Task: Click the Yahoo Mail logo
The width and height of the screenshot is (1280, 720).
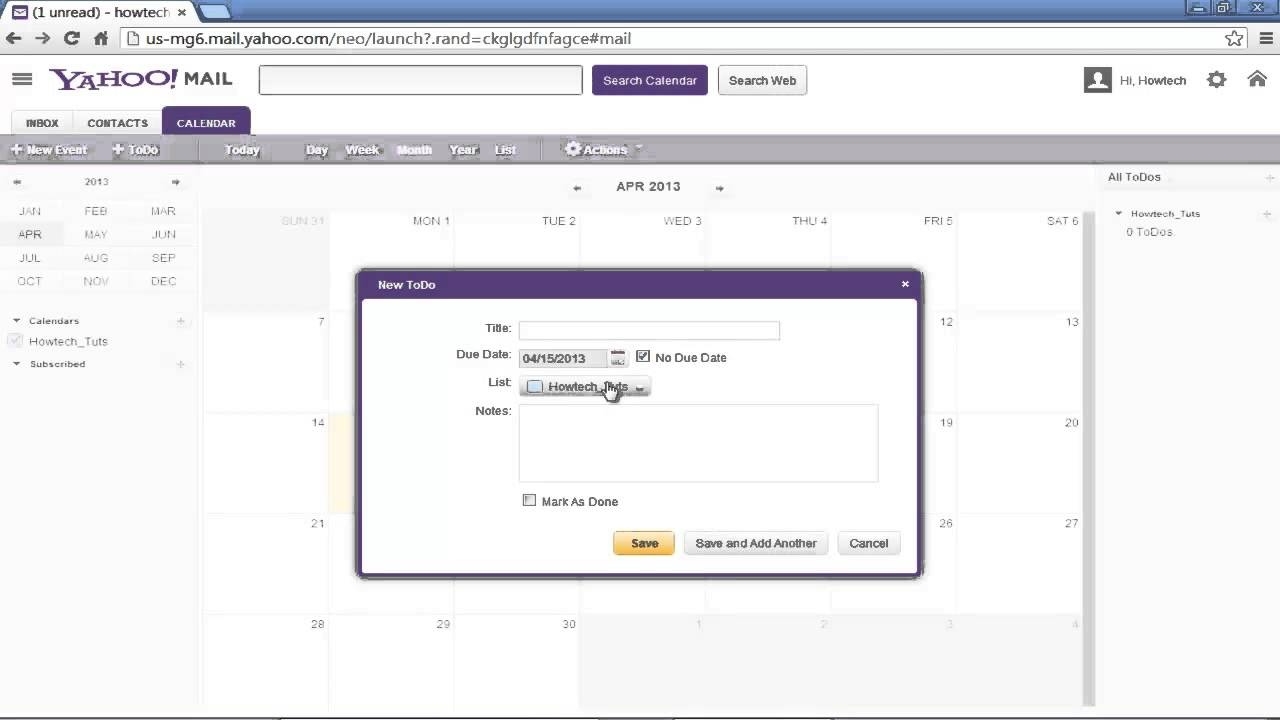Action: (140, 79)
